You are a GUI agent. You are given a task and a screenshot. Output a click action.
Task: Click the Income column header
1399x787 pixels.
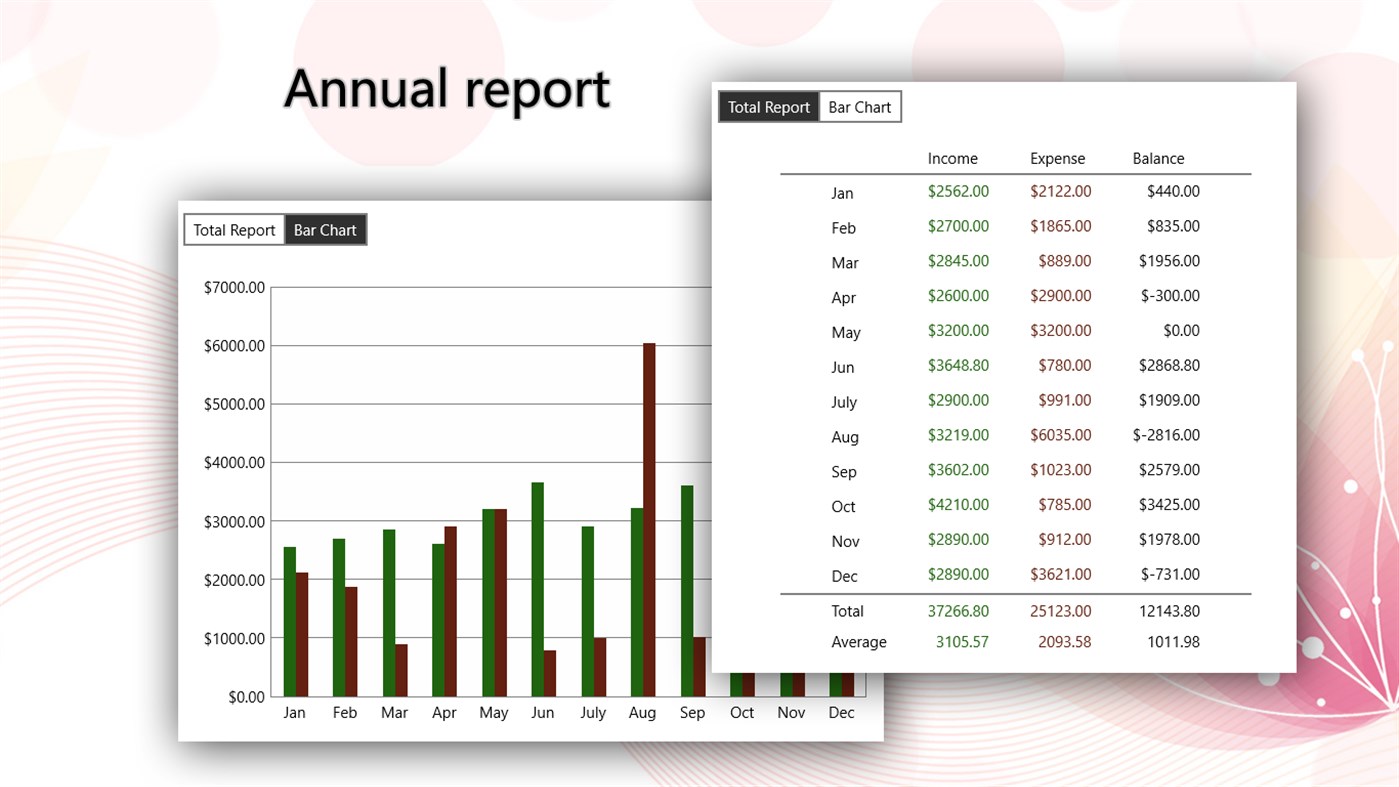coord(952,158)
